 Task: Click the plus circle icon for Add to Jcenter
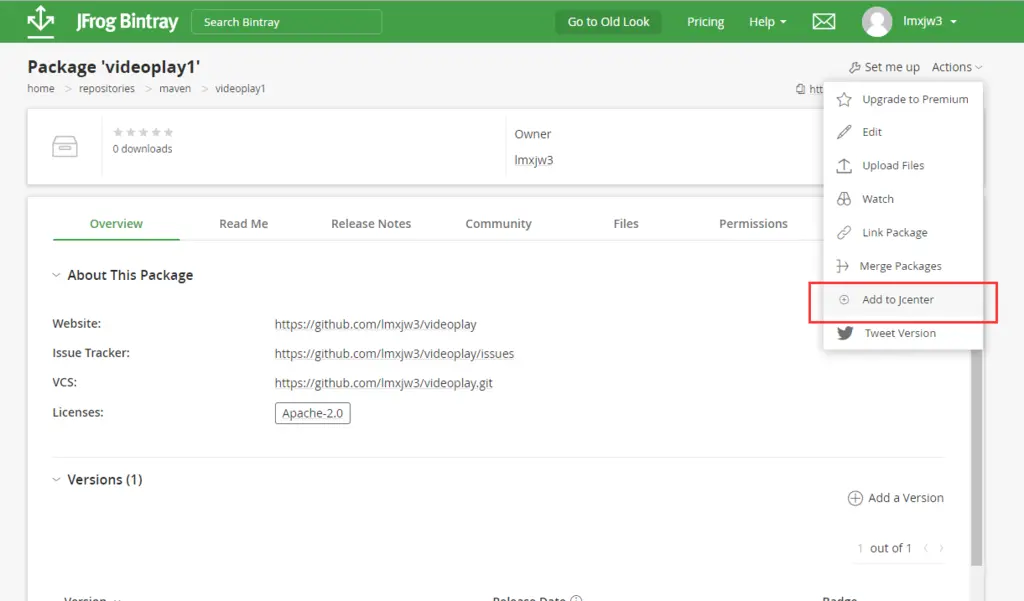tap(844, 300)
